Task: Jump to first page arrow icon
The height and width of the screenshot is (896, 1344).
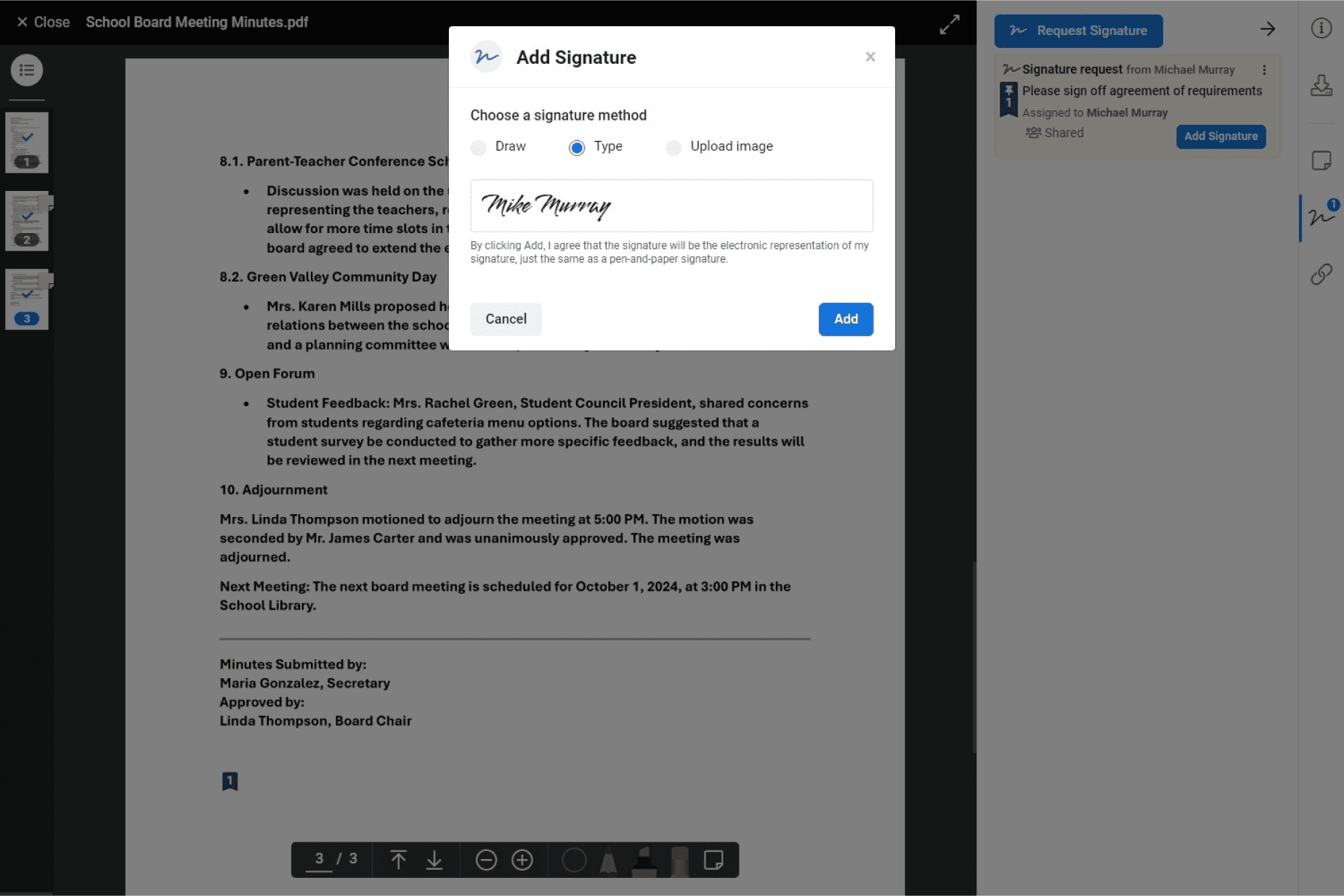Action: pyautogui.click(x=398, y=860)
